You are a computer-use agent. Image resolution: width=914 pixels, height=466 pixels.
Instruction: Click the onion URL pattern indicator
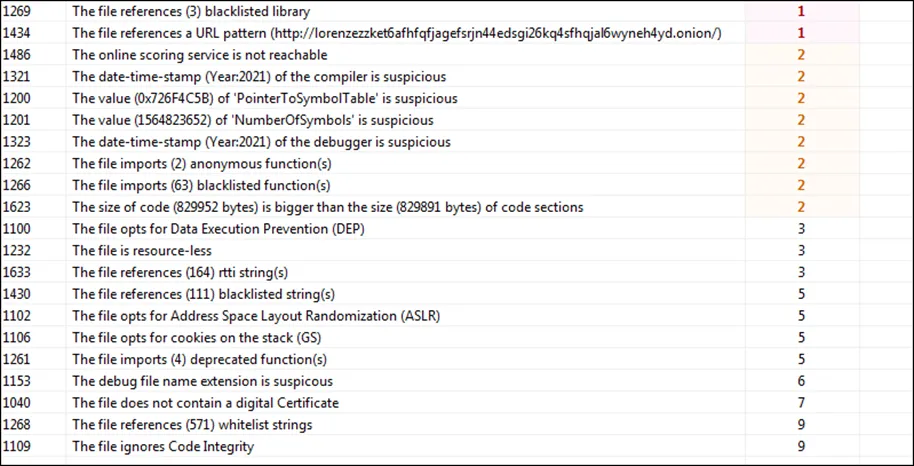(457, 33)
